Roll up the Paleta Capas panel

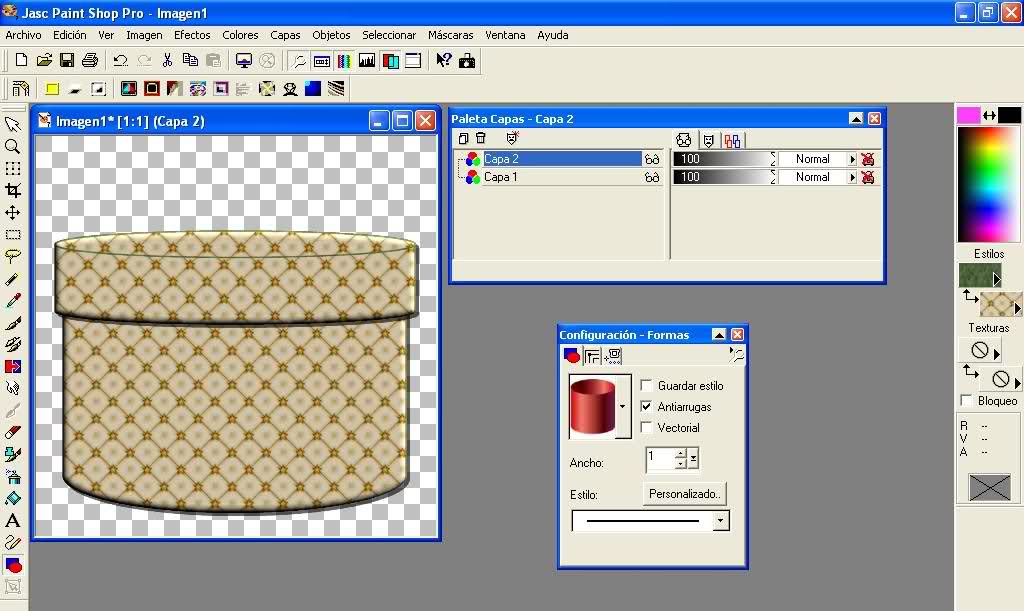[856, 118]
